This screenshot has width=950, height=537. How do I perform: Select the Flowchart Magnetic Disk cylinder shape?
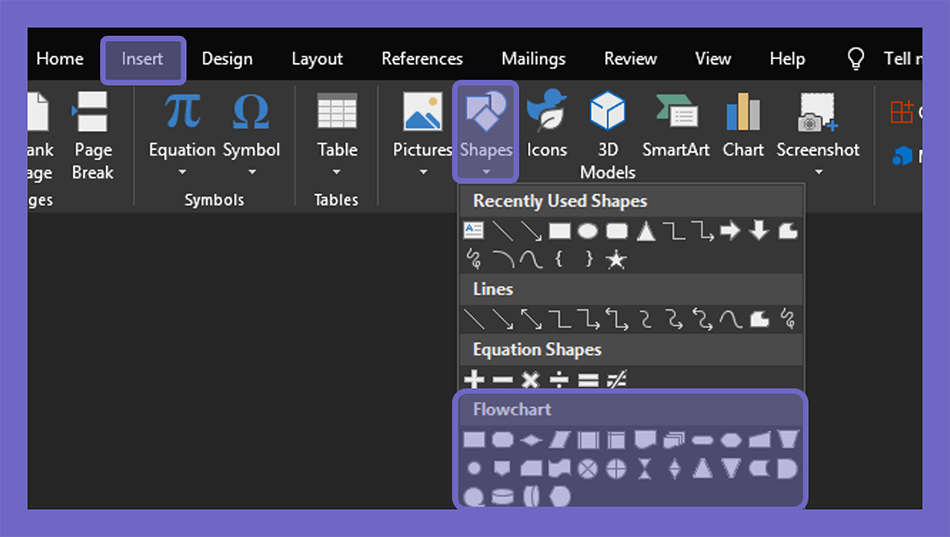[x=502, y=497]
